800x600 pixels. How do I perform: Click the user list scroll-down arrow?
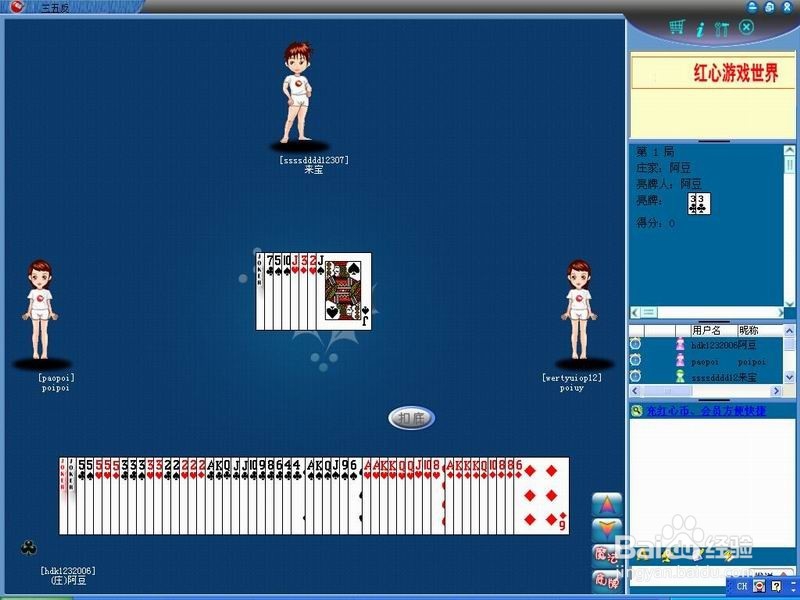pos(789,377)
